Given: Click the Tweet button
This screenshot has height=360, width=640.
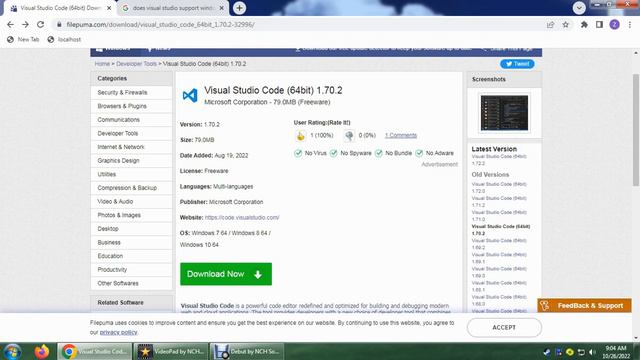Looking at the screenshot, I should (517, 64).
